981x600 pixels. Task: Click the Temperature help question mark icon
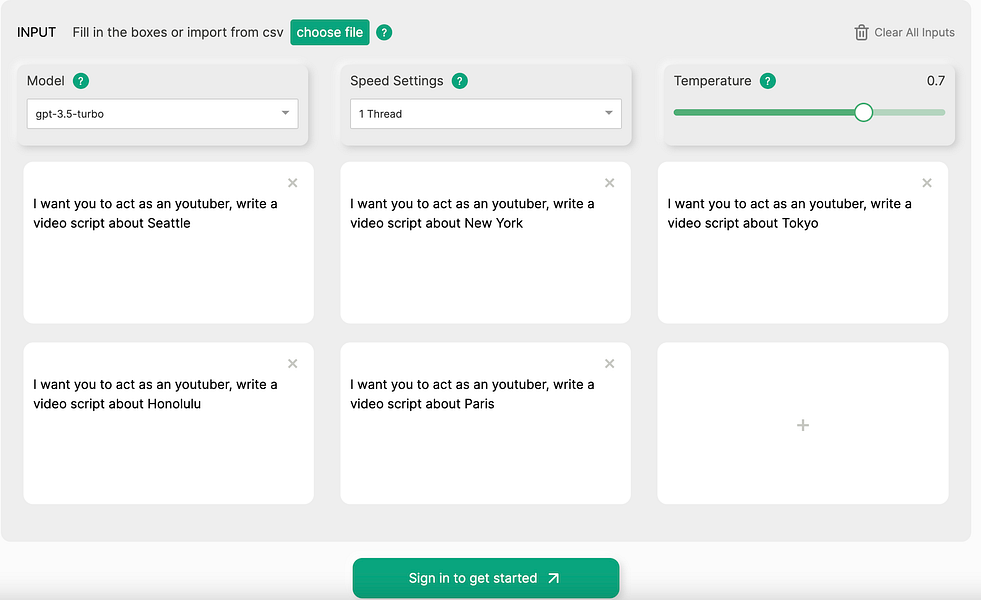coord(767,81)
